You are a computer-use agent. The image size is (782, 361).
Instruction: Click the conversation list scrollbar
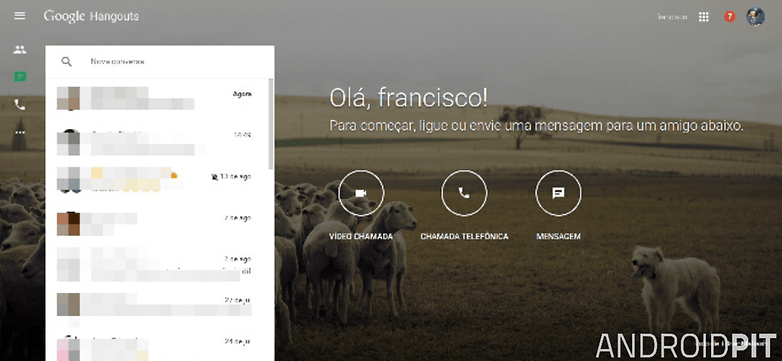click(271, 123)
